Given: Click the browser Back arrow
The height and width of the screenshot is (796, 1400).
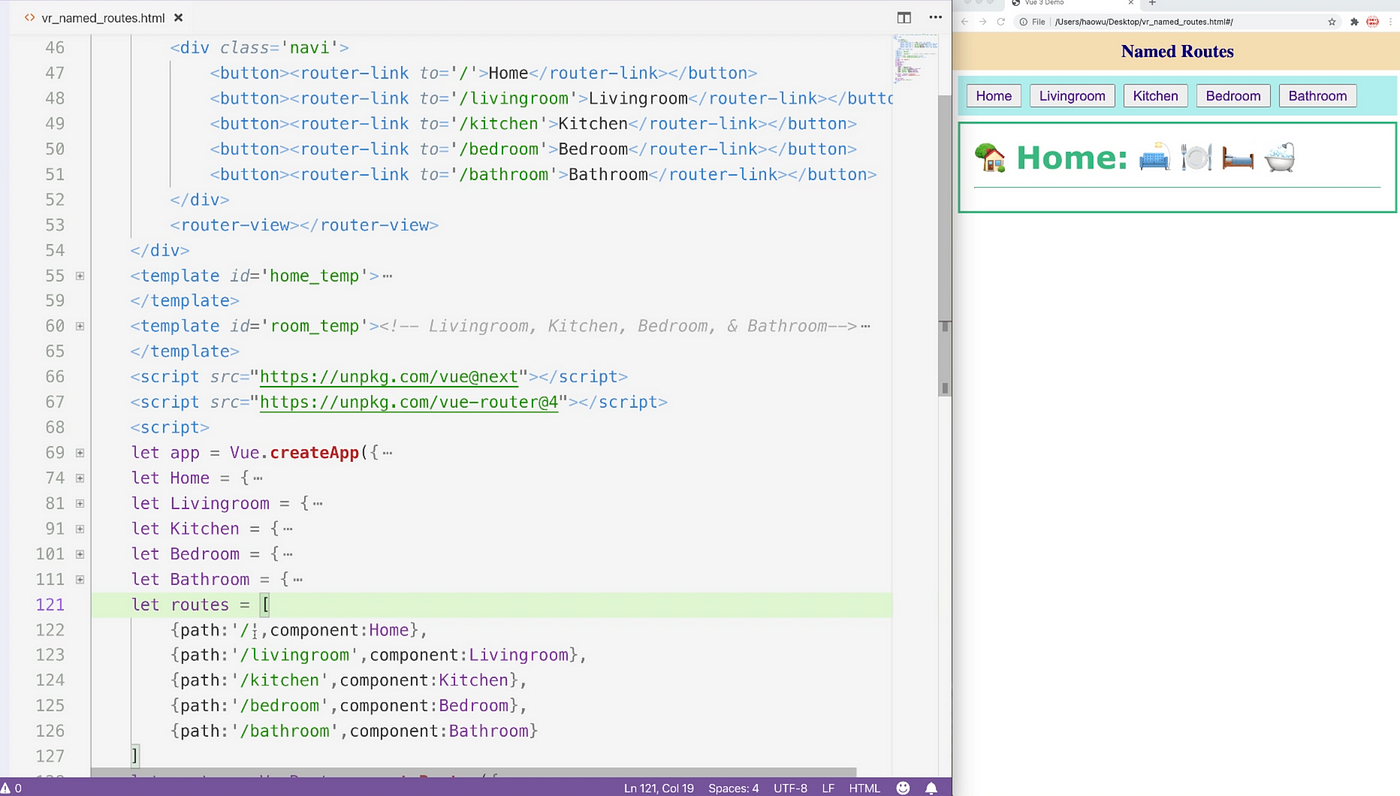Looking at the screenshot, I should (x=965, y=21).
